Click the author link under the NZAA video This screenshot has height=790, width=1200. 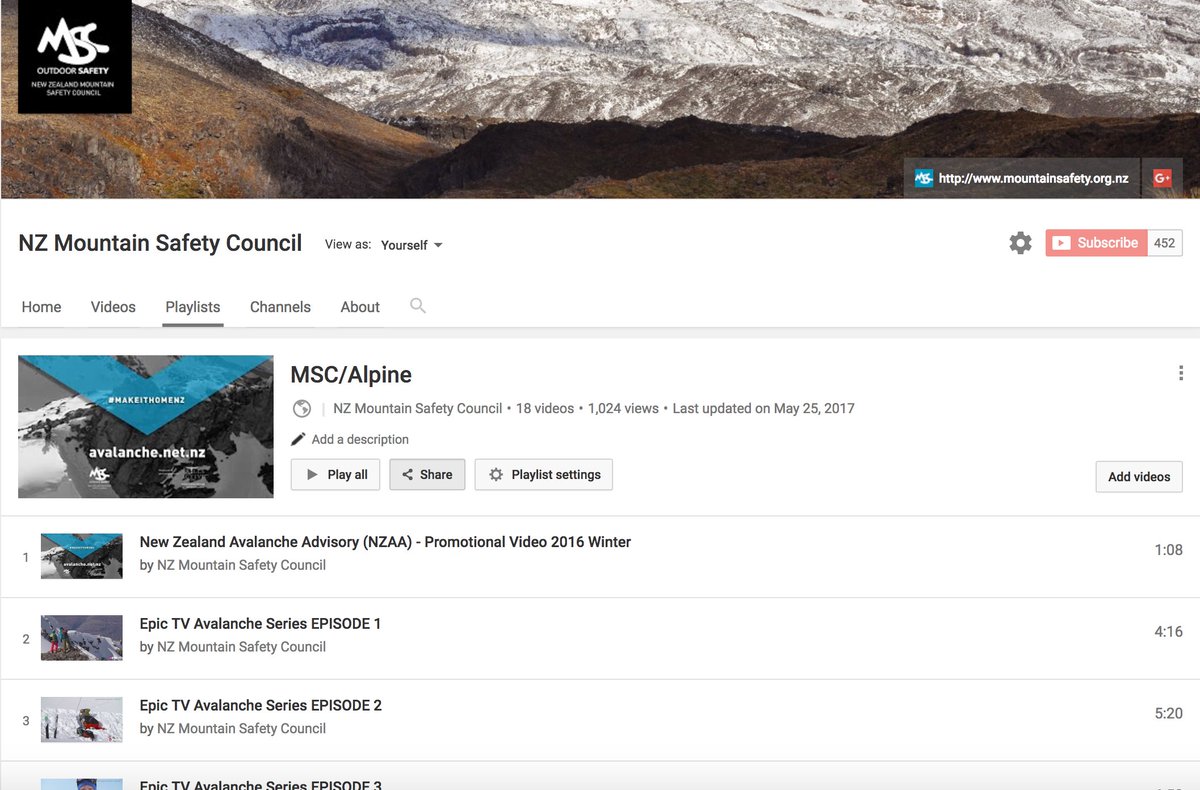241,565
